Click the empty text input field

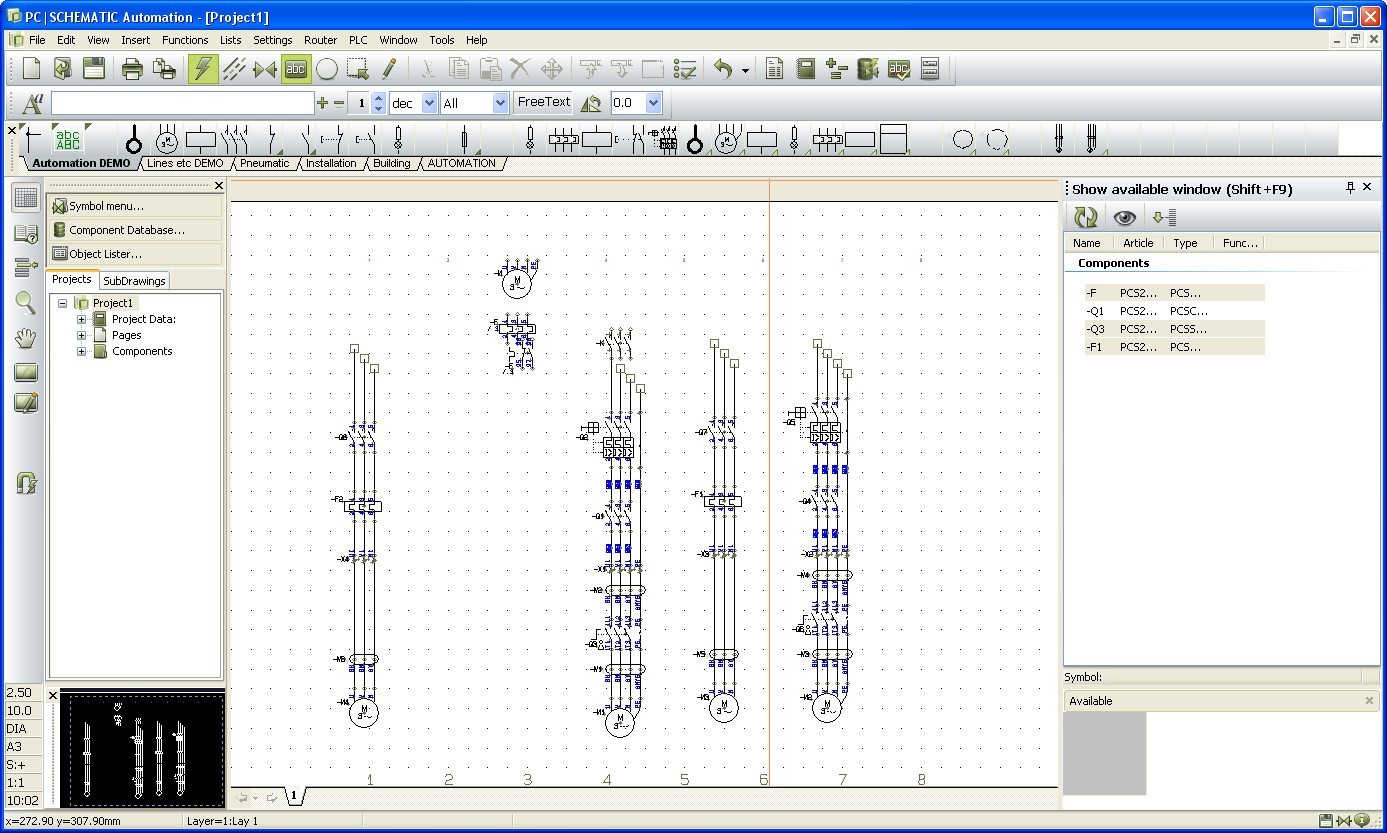pyautogui.click(x=181, y=103)
